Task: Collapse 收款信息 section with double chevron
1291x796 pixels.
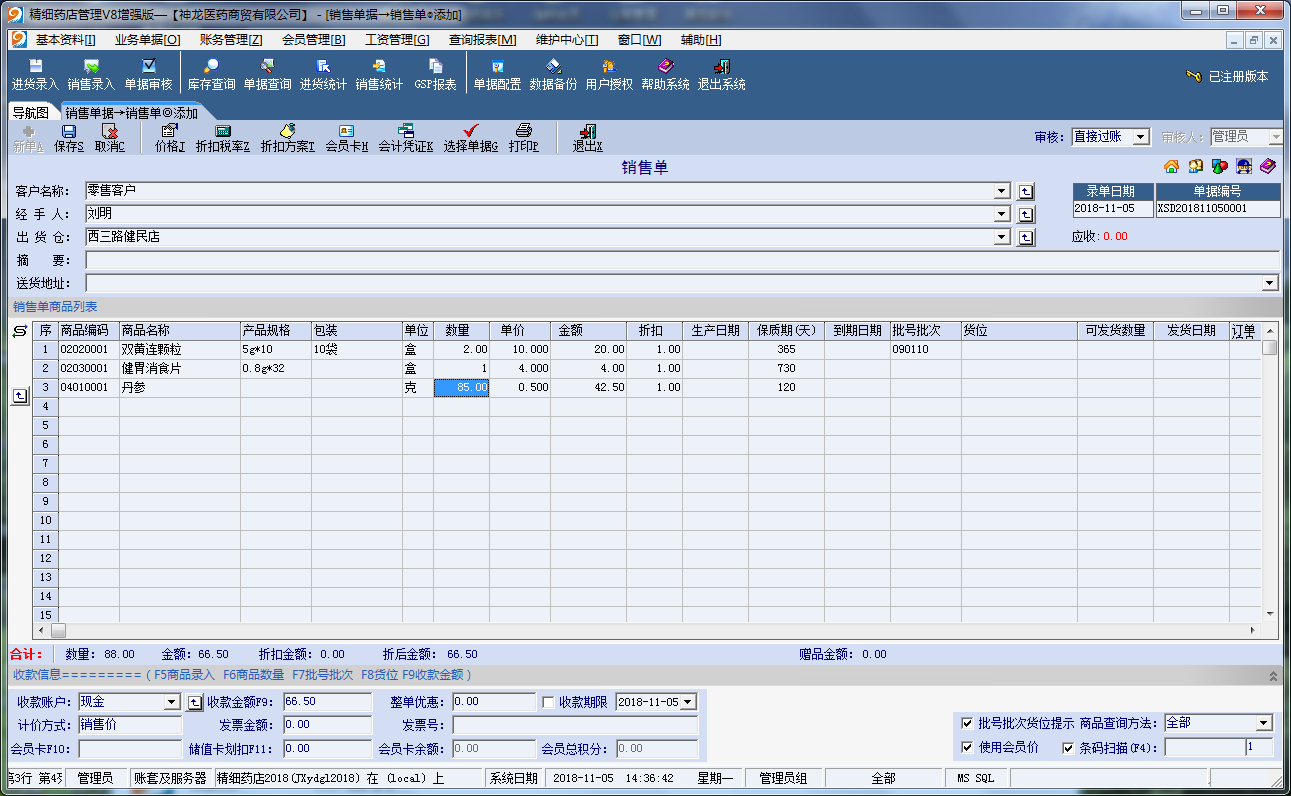Action: coord(1273,675)
